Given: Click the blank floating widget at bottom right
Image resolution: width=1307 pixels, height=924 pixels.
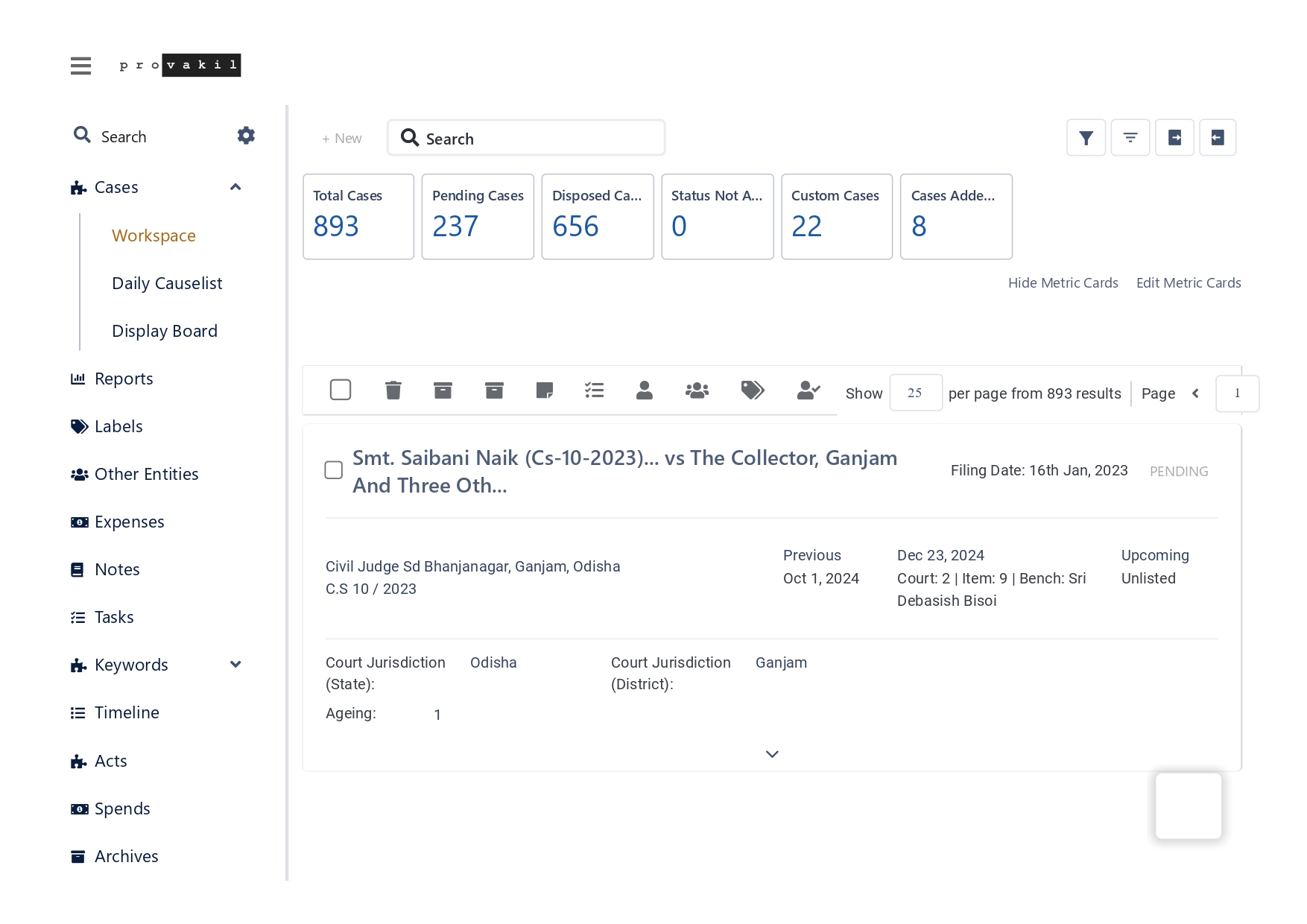Looking at the screenshot, I should [x=1189, y=806].
